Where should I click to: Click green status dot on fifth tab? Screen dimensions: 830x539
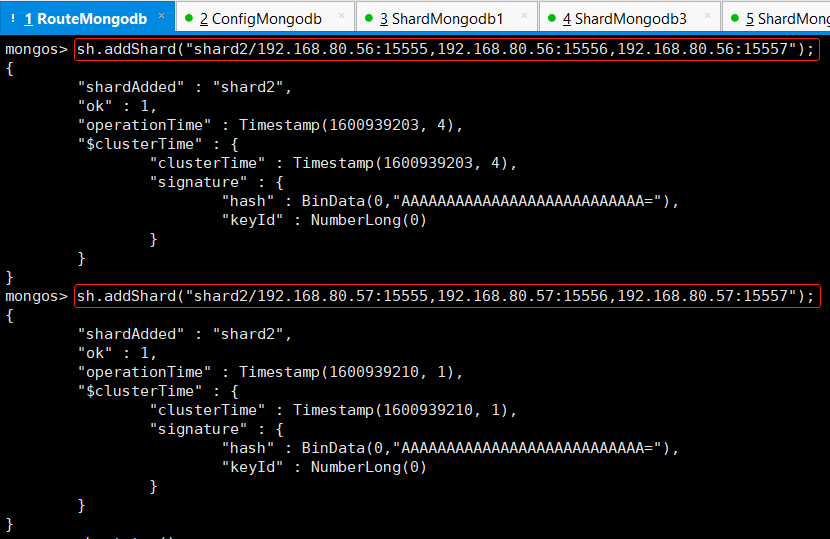click(735, 18)
